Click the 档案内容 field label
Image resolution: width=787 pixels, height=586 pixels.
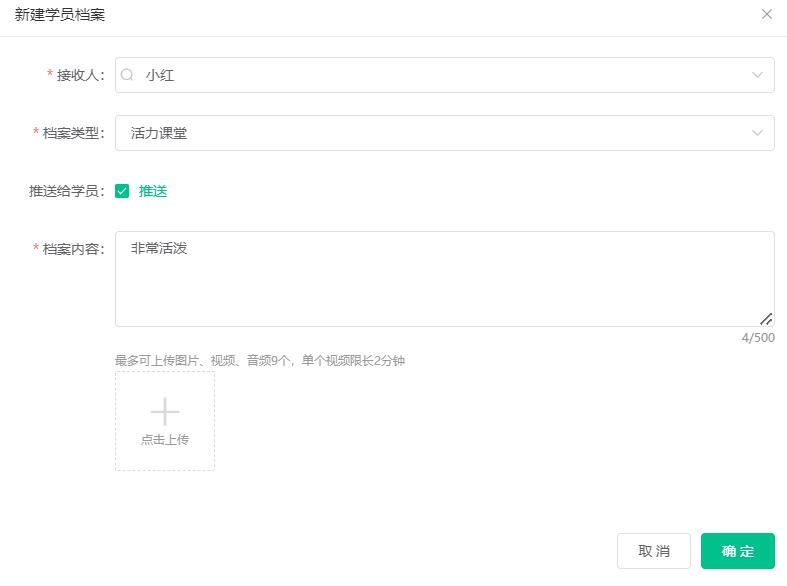73,249
